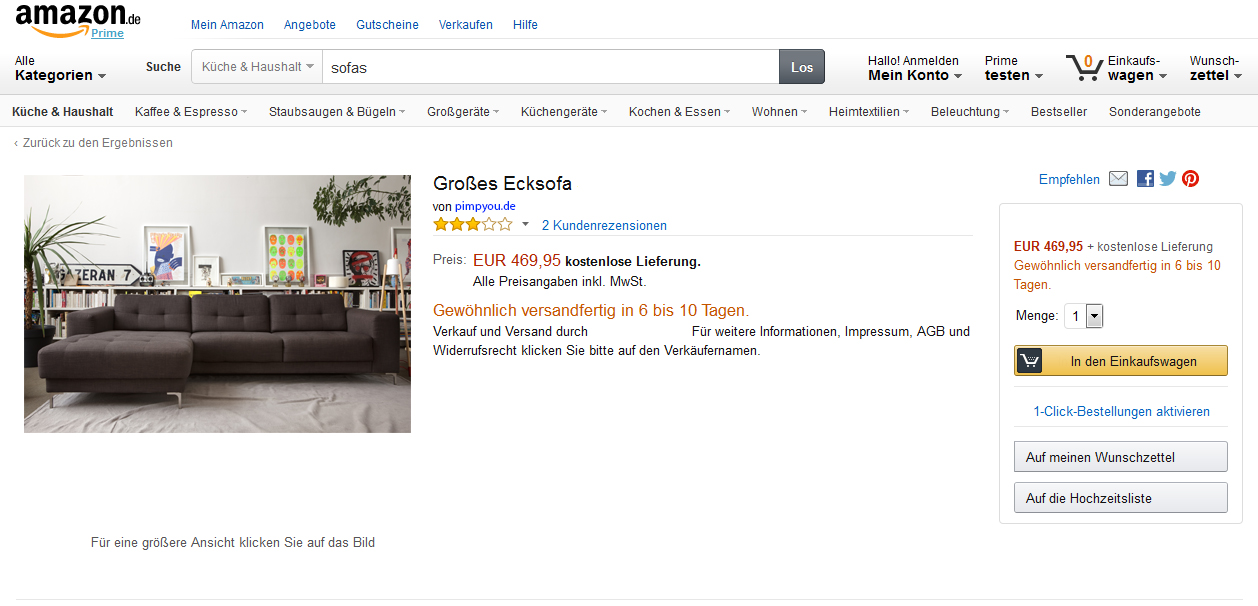The image size is (1258, 606).
Task: Share the sofa on Twitter
Action: pos(1167,178)
